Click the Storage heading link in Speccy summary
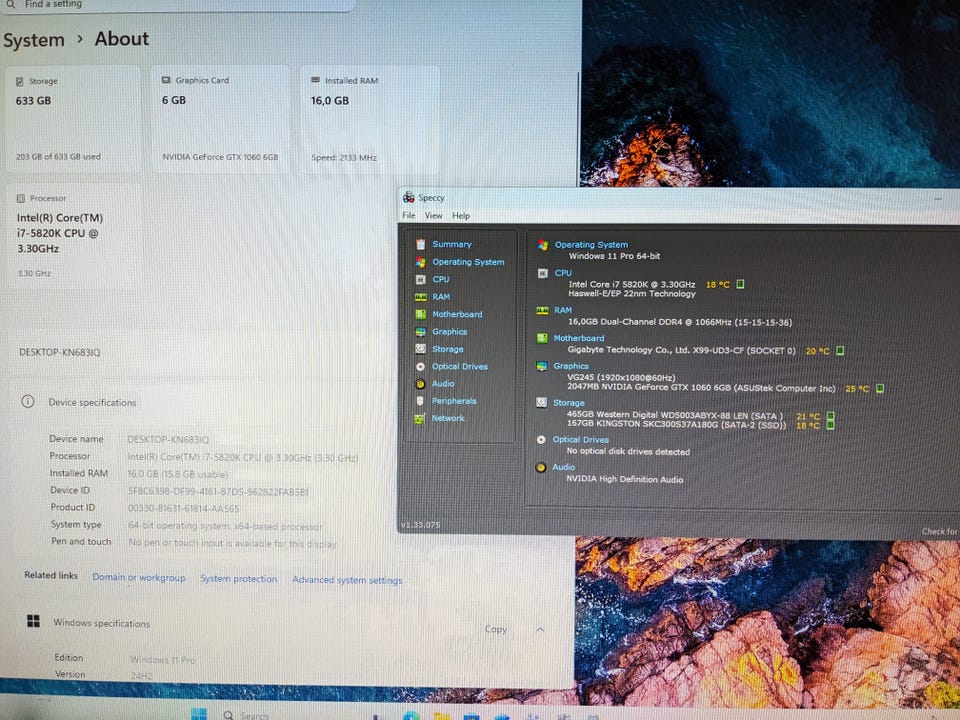Screen dimensions: 960x720 pyautogui.click(x=568, y=403)
